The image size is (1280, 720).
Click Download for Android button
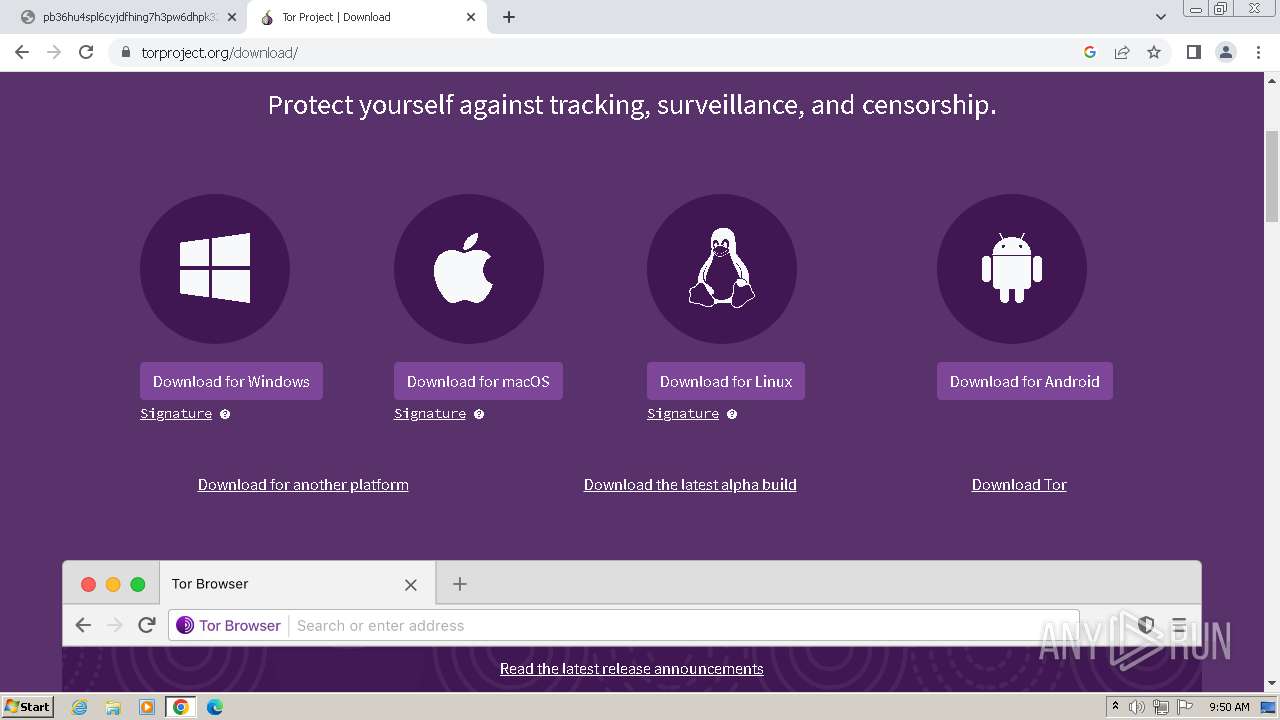tap(1025, 381)
